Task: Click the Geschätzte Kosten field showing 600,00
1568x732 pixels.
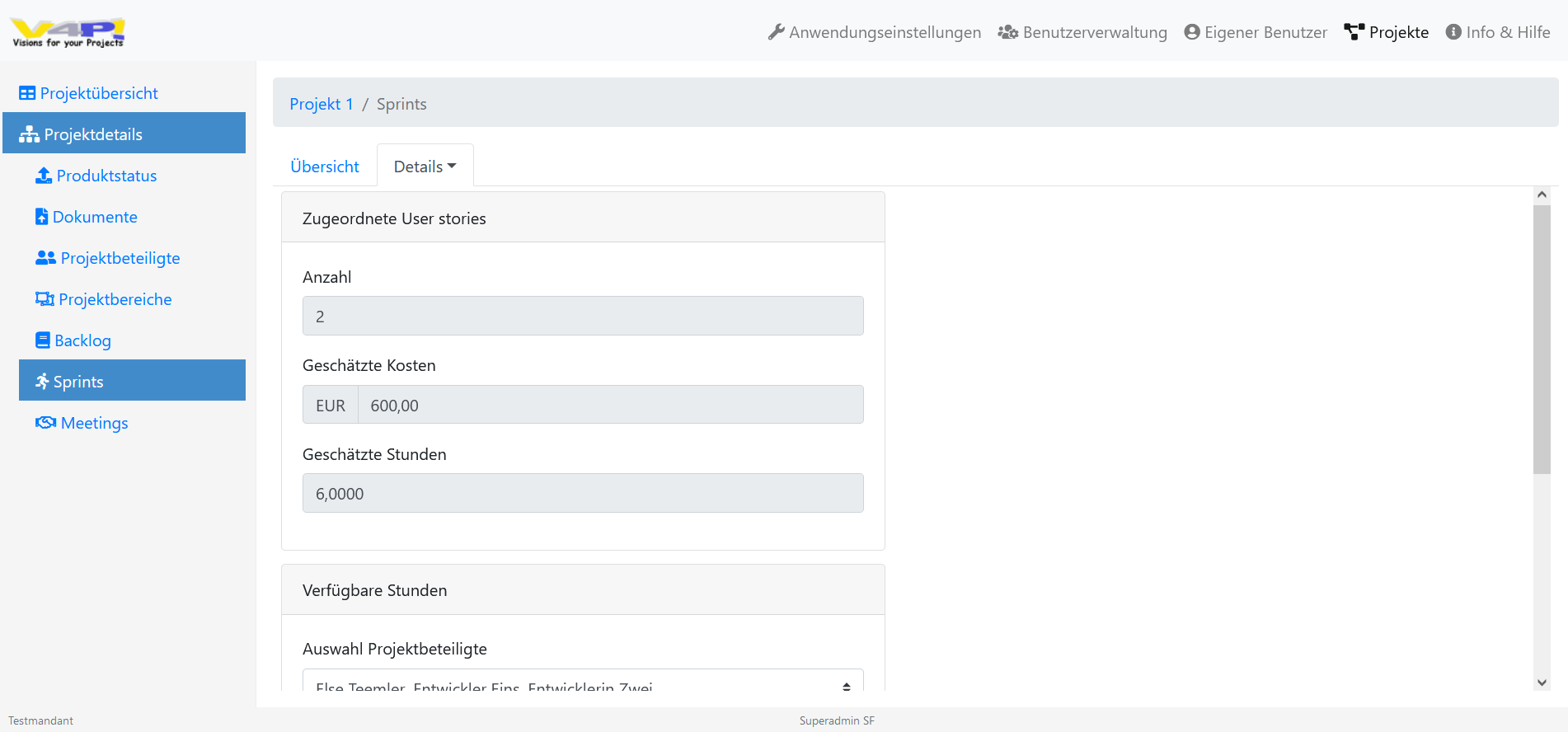Action: click(611, 405)
